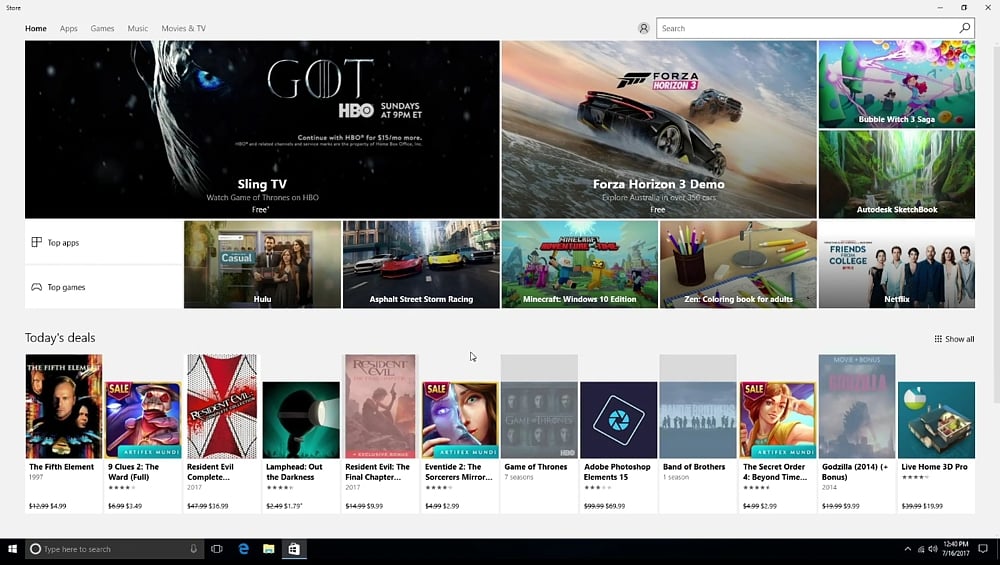Open the user account icon

coord(643,28)
